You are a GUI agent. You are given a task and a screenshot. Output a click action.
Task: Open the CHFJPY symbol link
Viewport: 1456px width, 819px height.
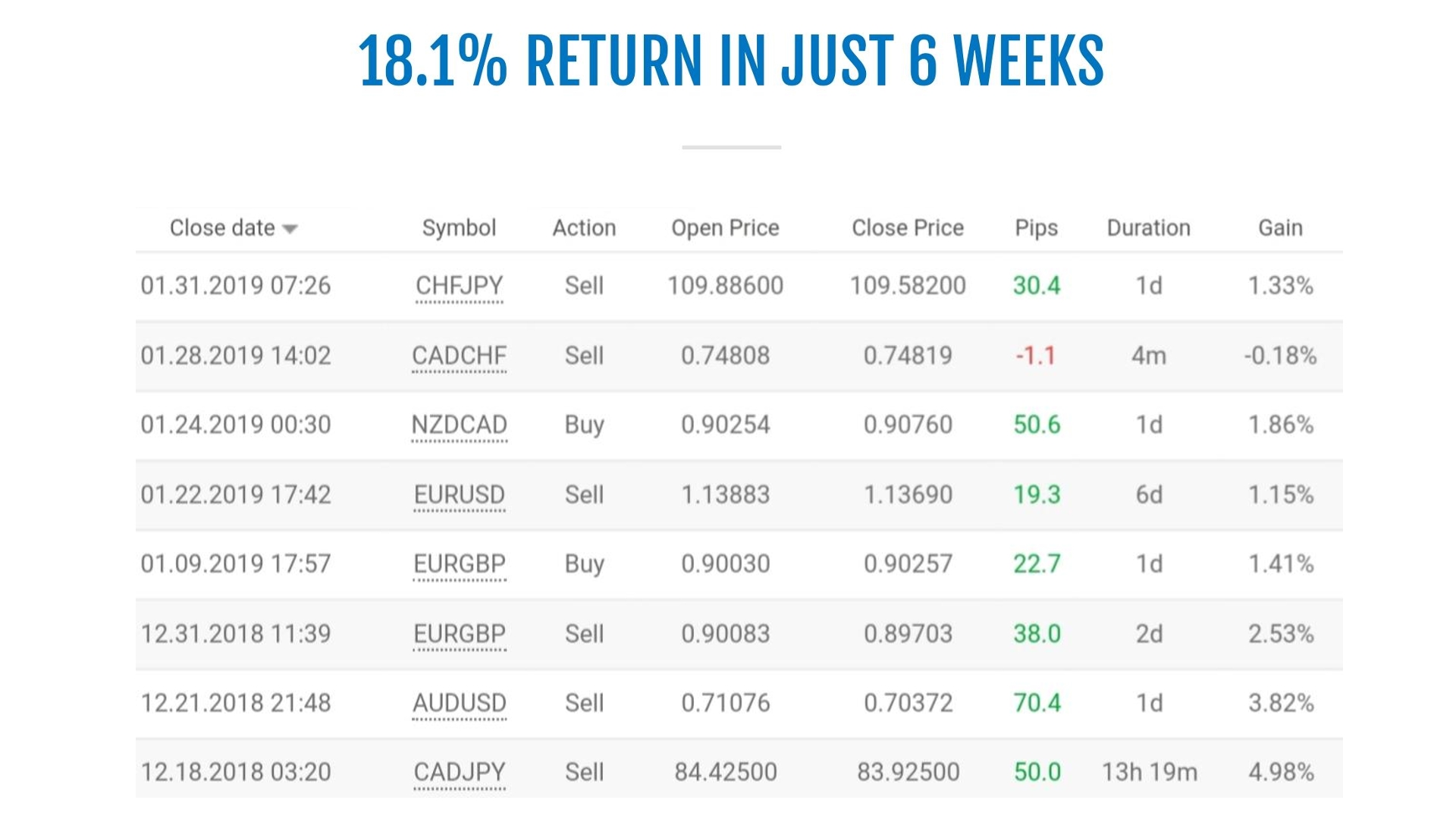coord(459,286)
